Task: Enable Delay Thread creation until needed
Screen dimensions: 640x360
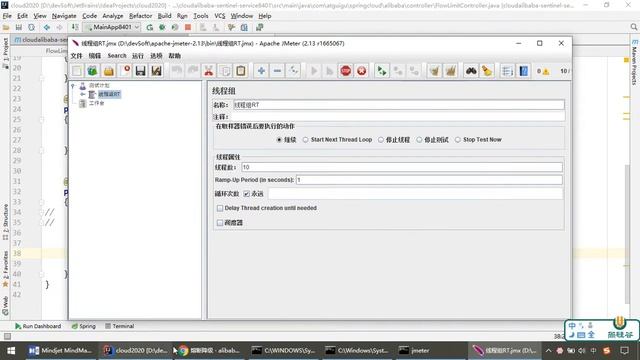Action: pos(220,208)
